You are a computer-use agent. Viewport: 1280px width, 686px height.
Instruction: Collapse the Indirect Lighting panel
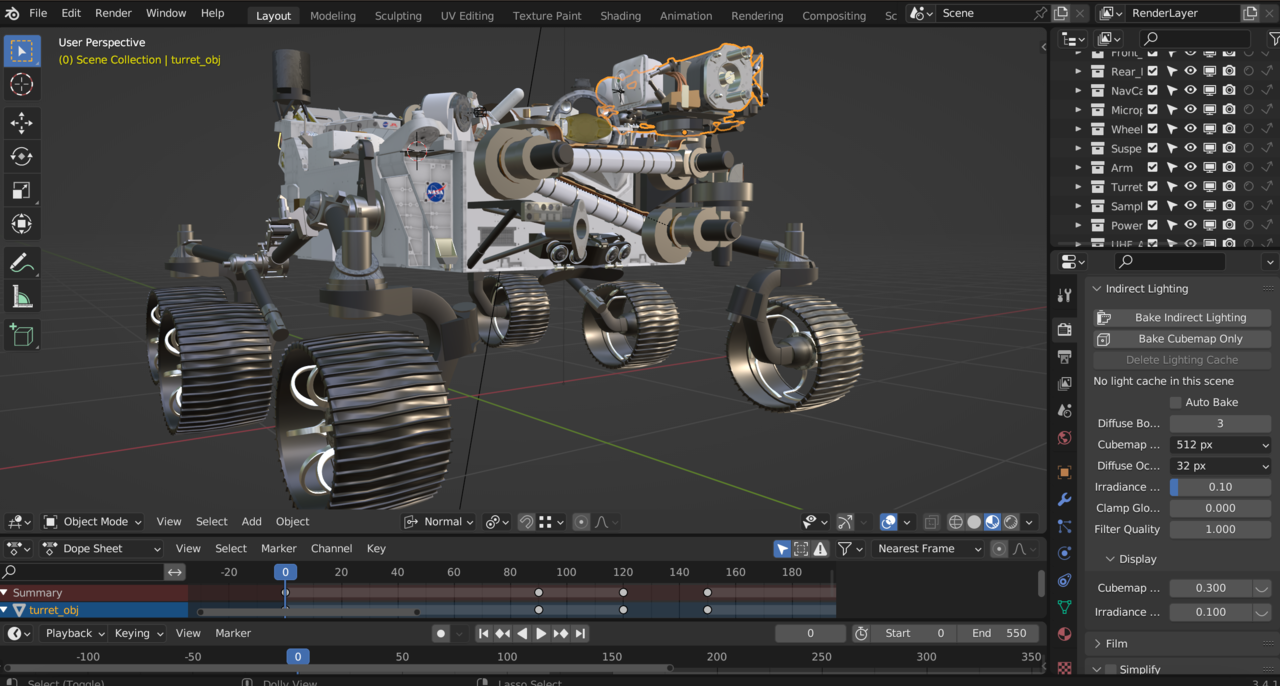click(1146, 289)
